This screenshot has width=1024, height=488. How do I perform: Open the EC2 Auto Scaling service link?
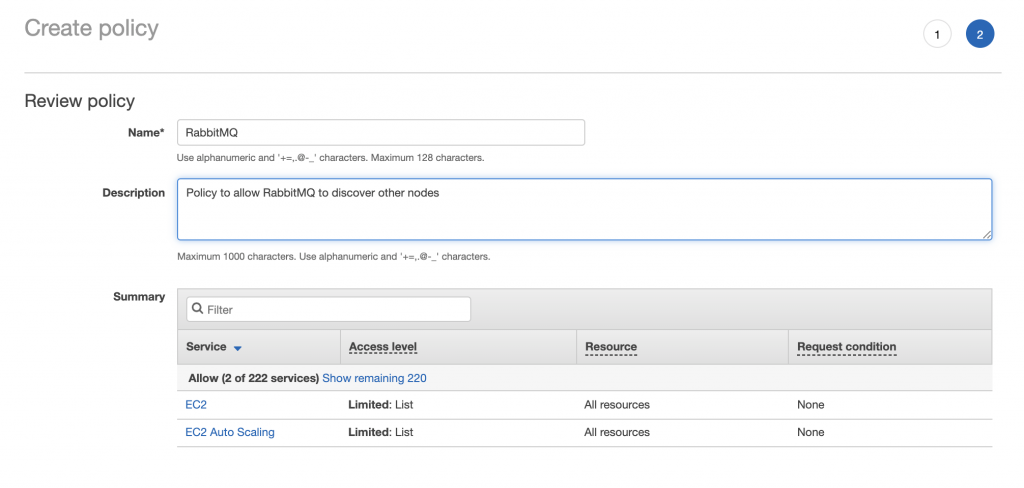(230, 432)
